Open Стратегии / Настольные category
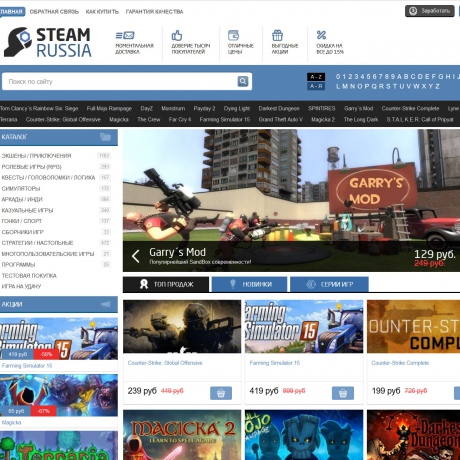 tap(37, 243)
